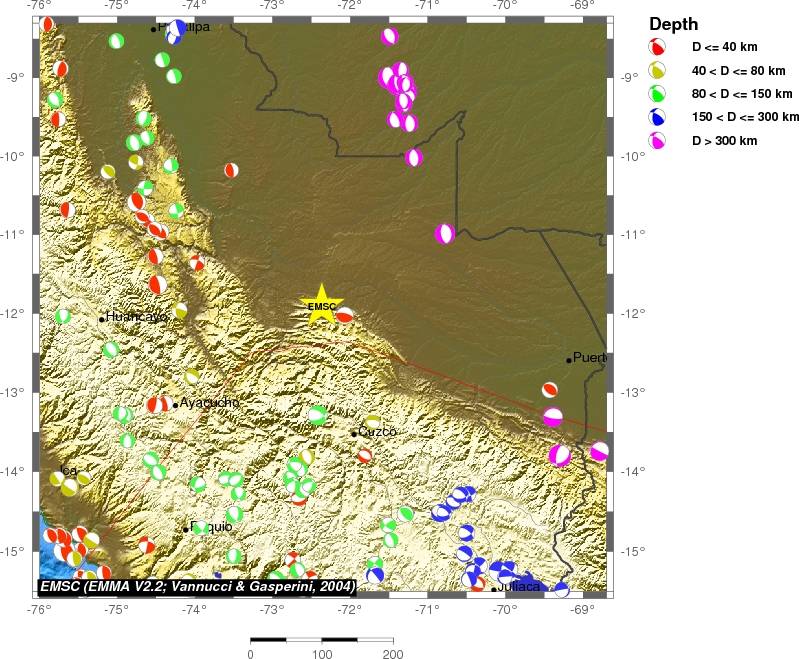Click the Cuzco city label
The height and width of the screenshot is (659, 799).
[x=377, y=432]
